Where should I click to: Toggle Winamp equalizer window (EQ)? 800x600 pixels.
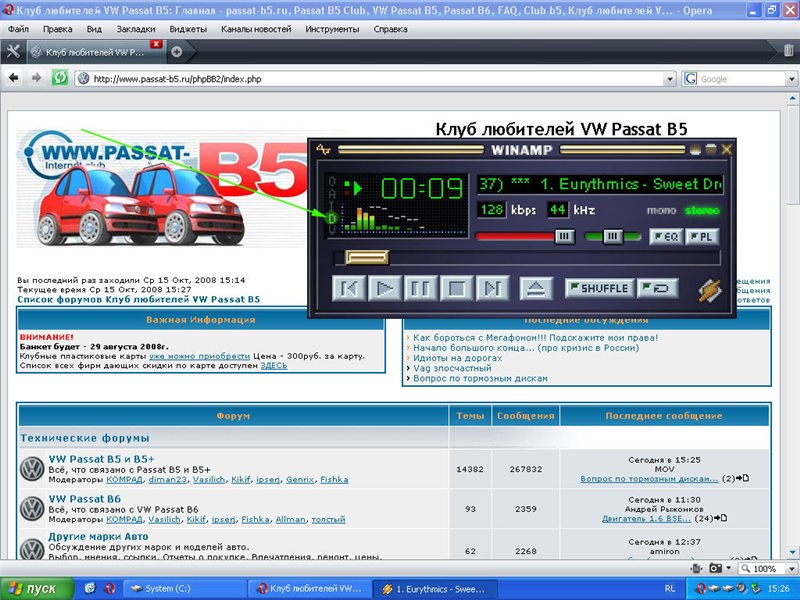point(666,237)
